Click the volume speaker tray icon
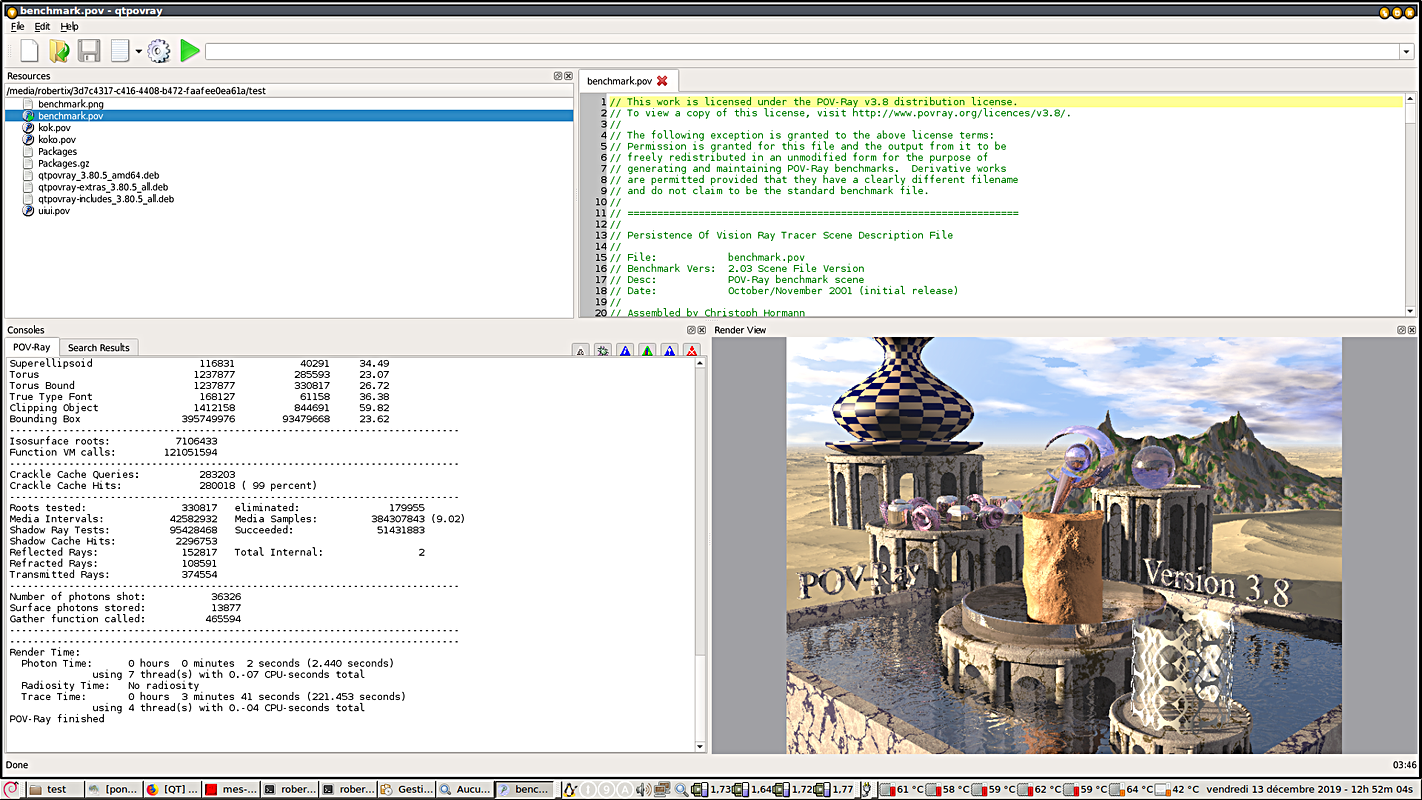Image resolution: width=1422 pixels, height=800 pixels. [643, 790]
